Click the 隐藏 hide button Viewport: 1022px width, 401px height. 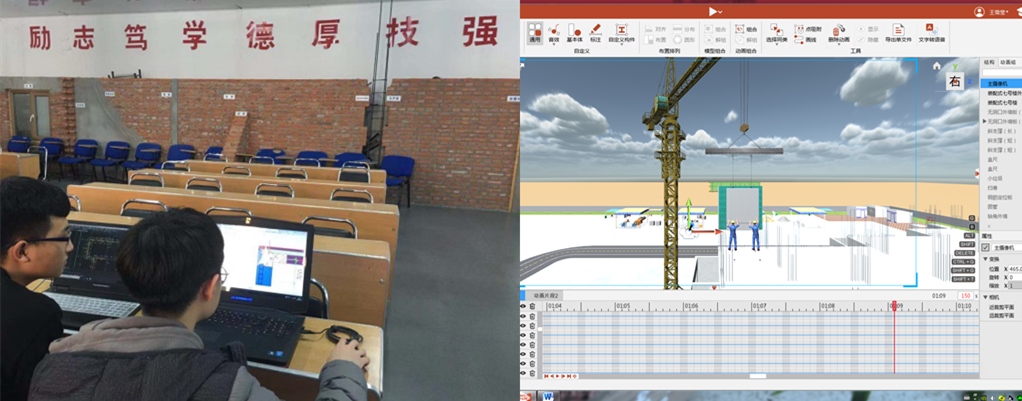coord(868,40)
